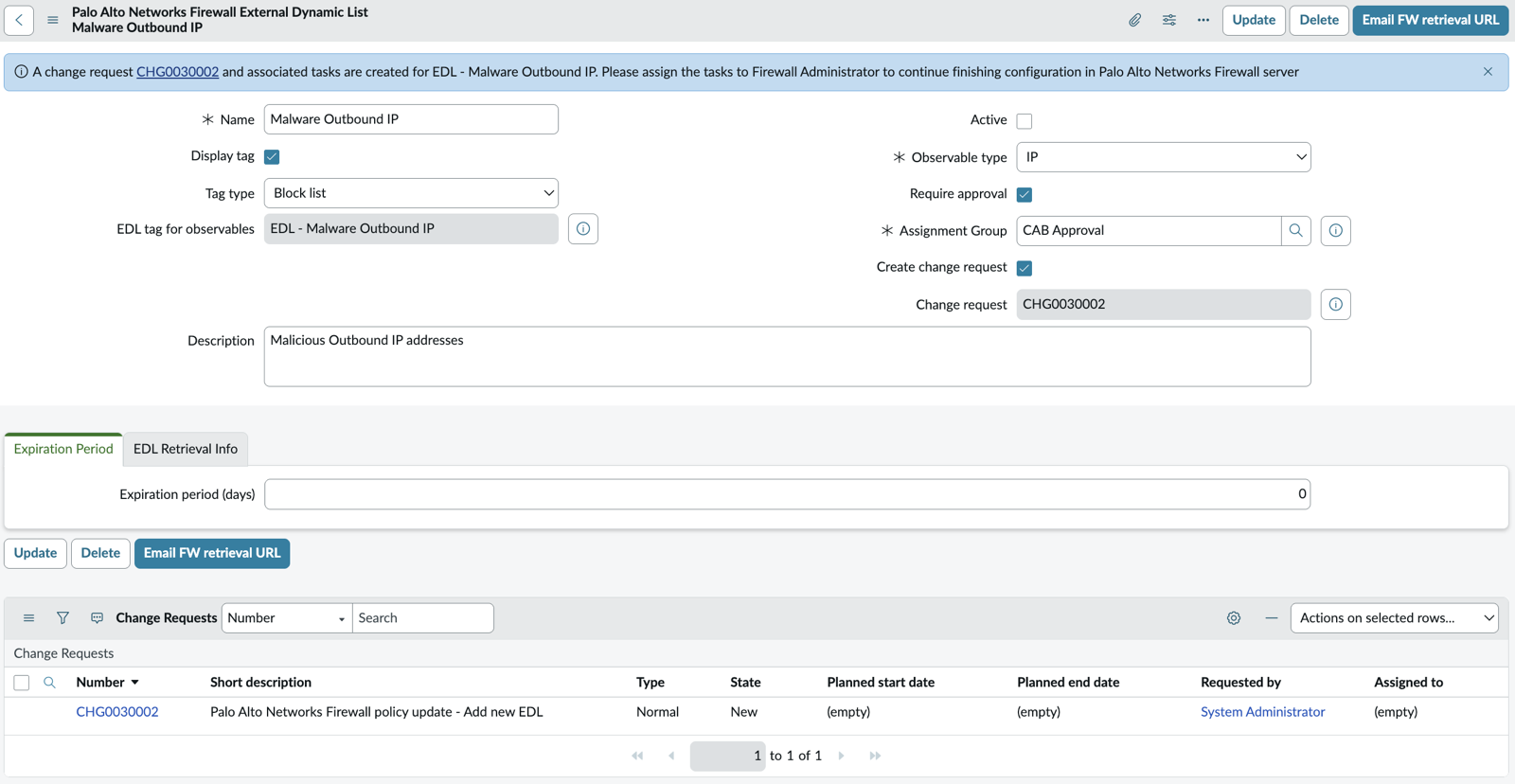The height and width of the screenshot is (784, 1515).
Task: Expand the Observable type dropdown
Action: tap(1164, 157)
